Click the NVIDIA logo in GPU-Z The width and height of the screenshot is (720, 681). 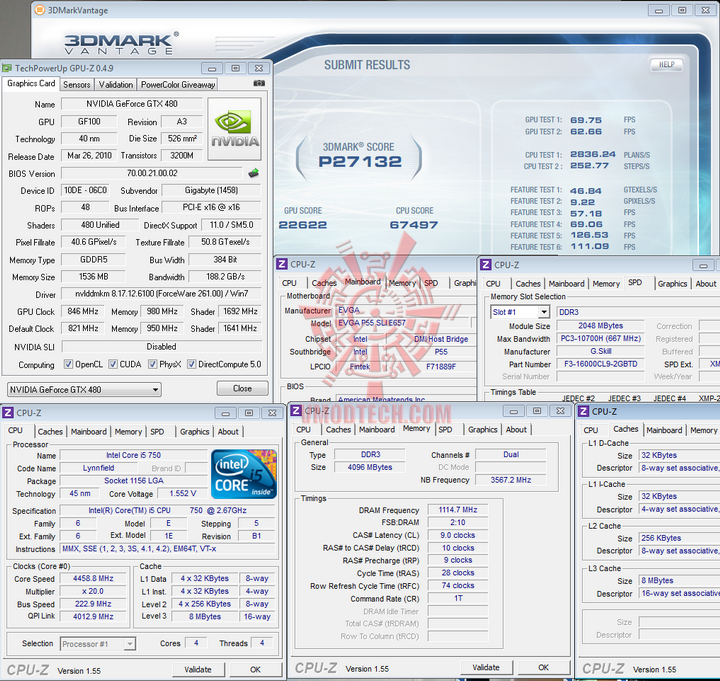click(235, 129)
